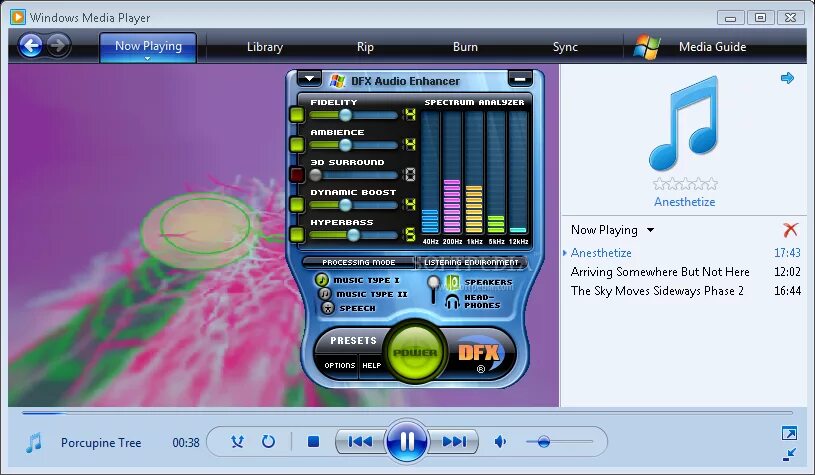Image resolution: width=815 pixels, height=475 pixels.
Task: Expand the Now Playing playlist dropdown
Action: point(650,230)
